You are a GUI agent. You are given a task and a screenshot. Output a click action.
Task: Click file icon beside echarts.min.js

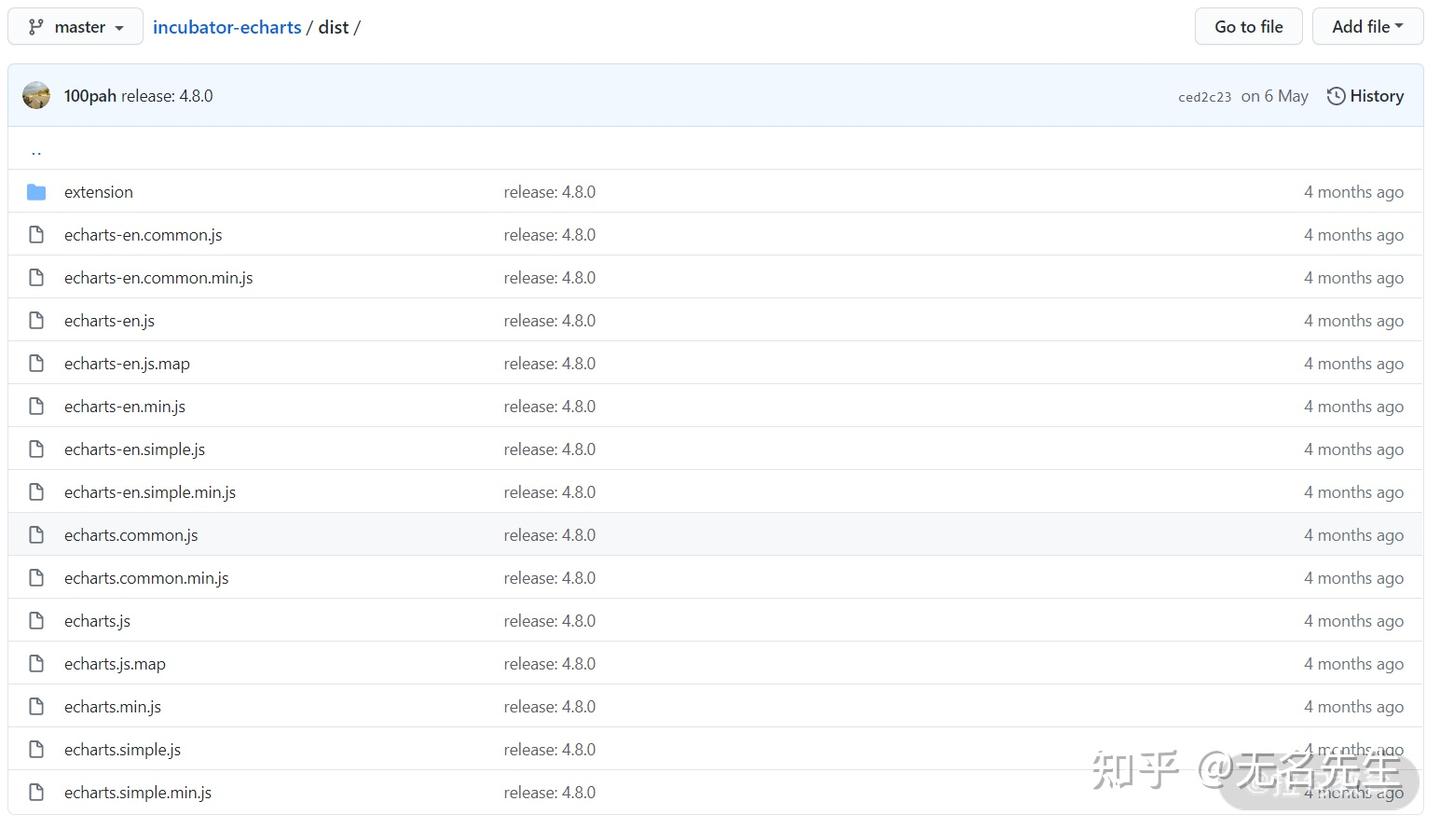click(x=36, y=708)
